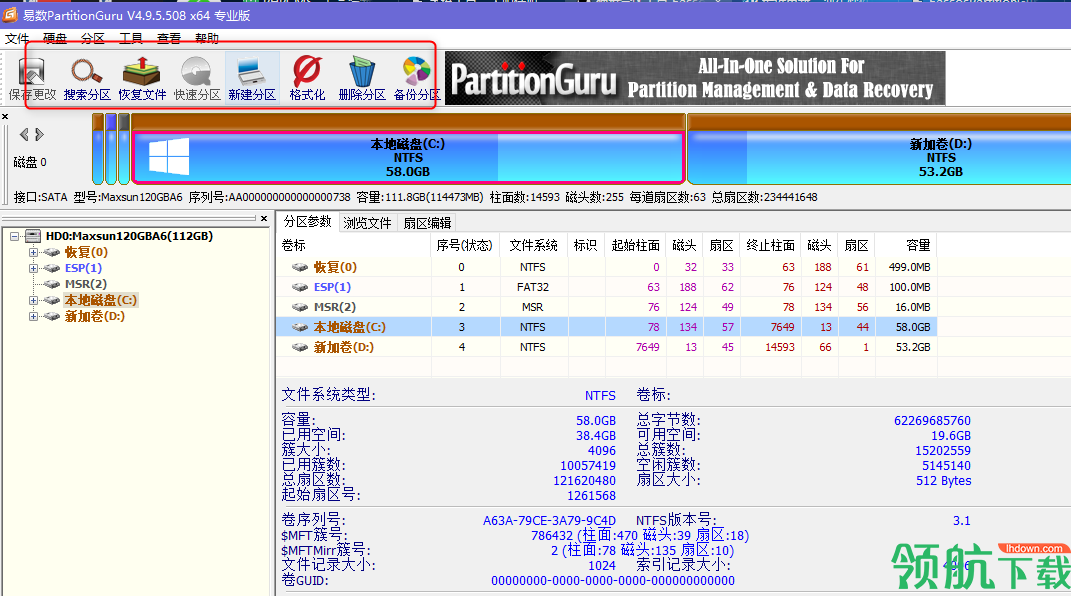1071x596 pixels.
Task: Select the 恢复(0) row label in partition table
Action: coord(335,267)
